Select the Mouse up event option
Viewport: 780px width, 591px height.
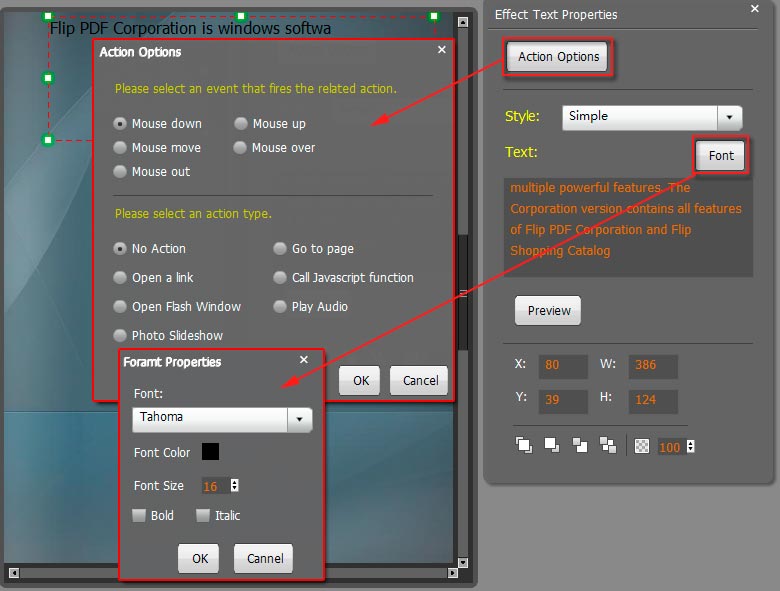pyautogui.click(x=241, y=124)
